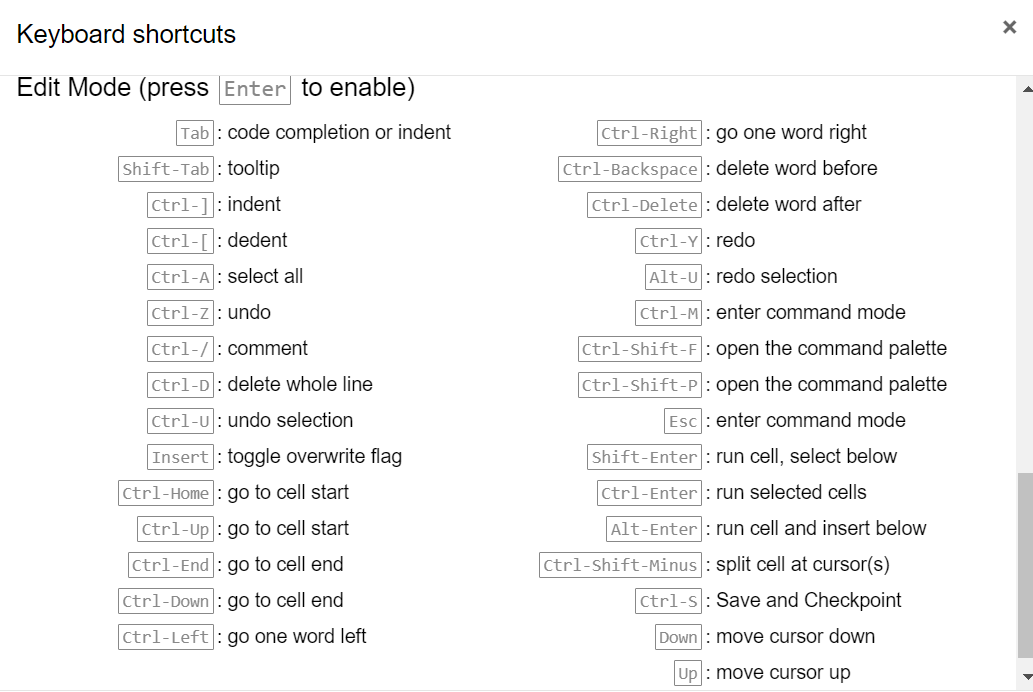Click the Enter badge in the Edit Mode heading
The image size is (1033, 692).
[x=254, y=89]
